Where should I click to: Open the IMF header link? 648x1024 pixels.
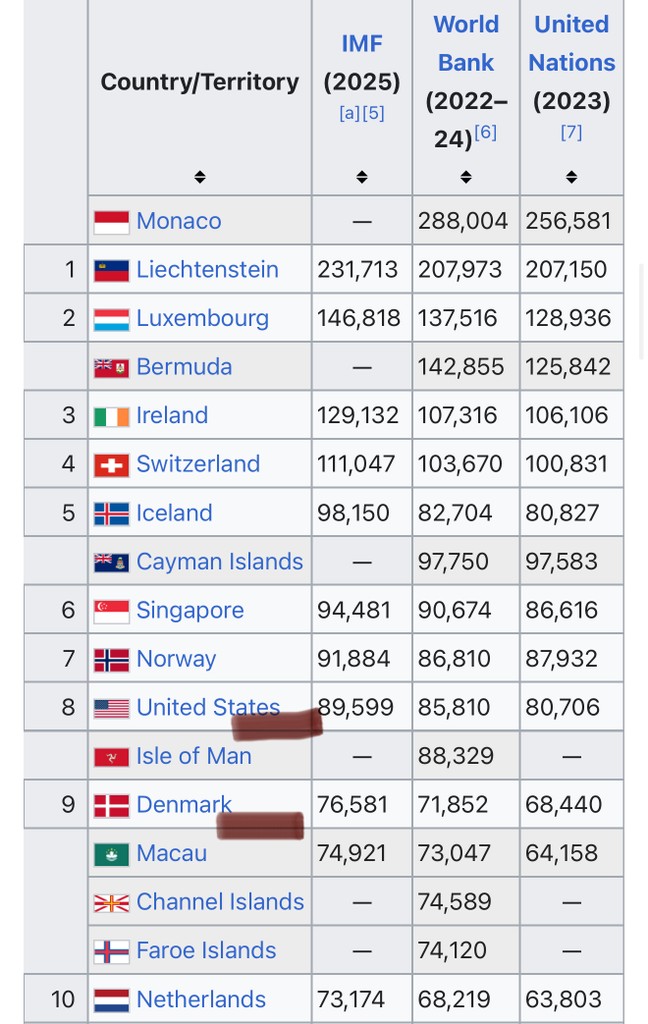tap(362, 43)
